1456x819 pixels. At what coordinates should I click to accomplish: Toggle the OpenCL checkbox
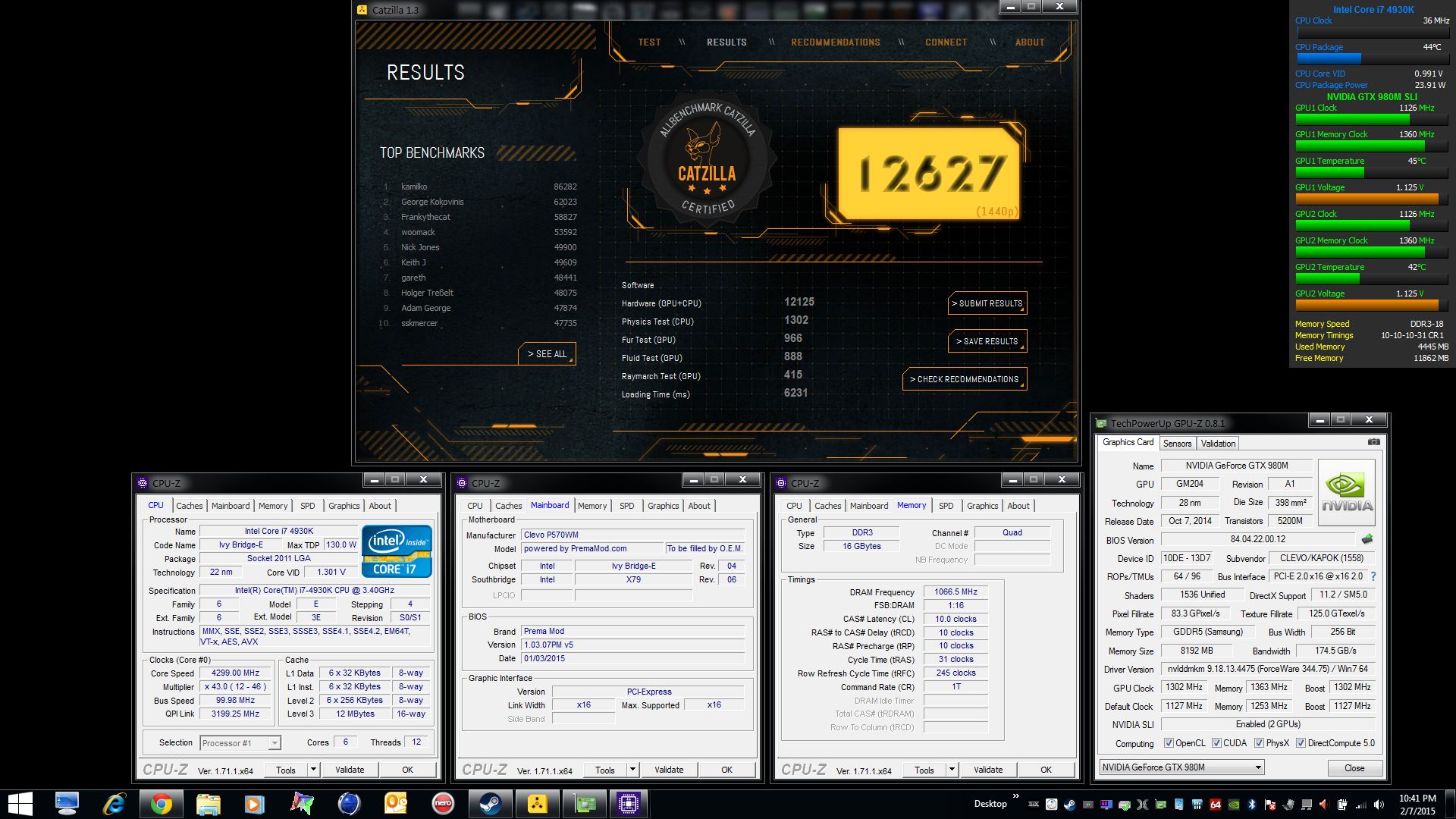click(x=1169, y=743)
